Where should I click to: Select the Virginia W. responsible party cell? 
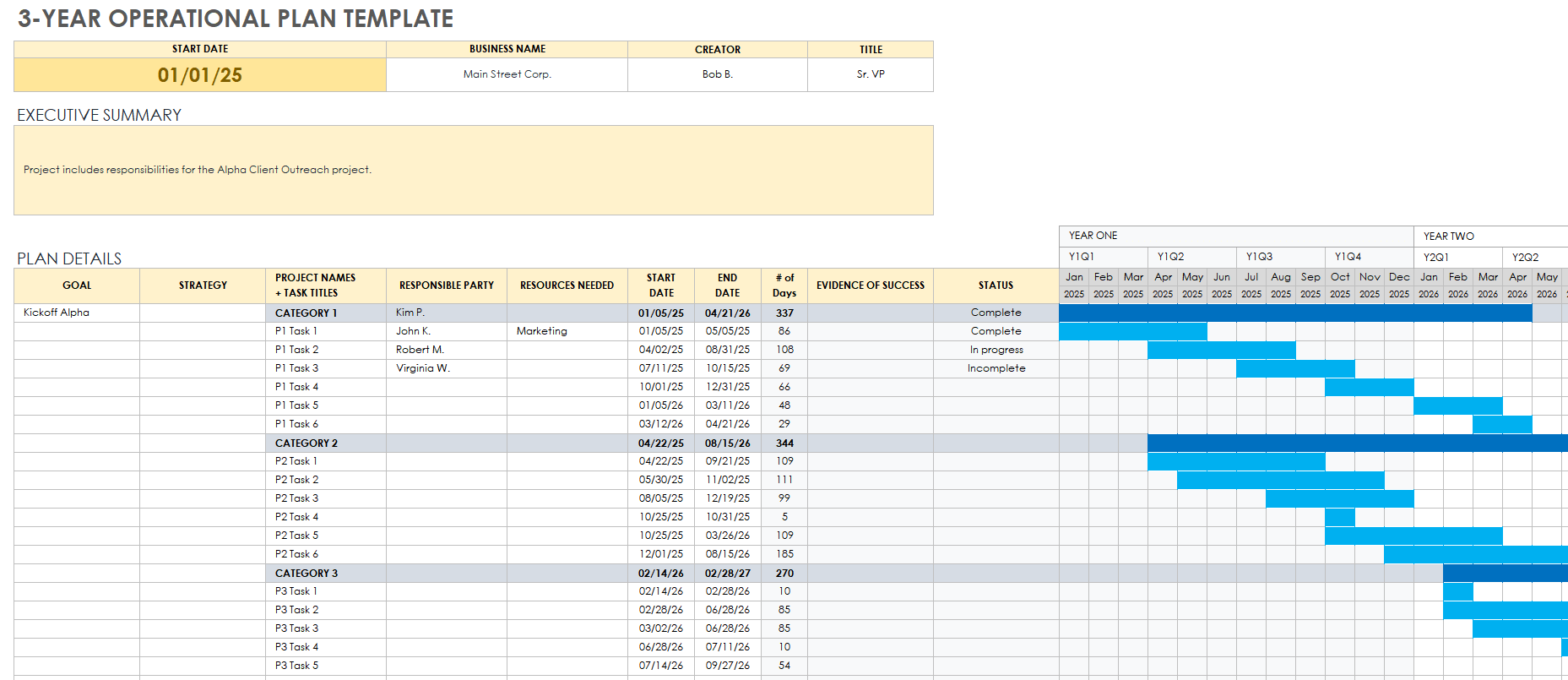[423, 368]
